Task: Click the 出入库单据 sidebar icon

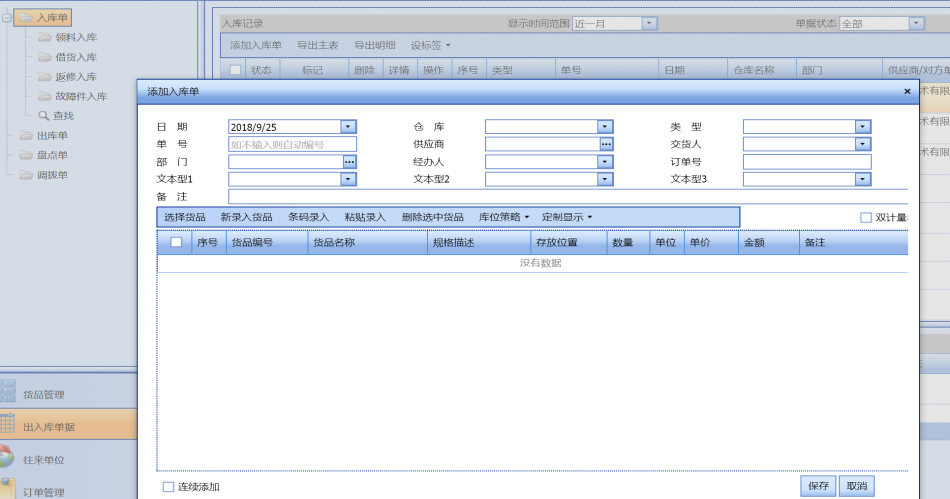Action: (7, 425)
